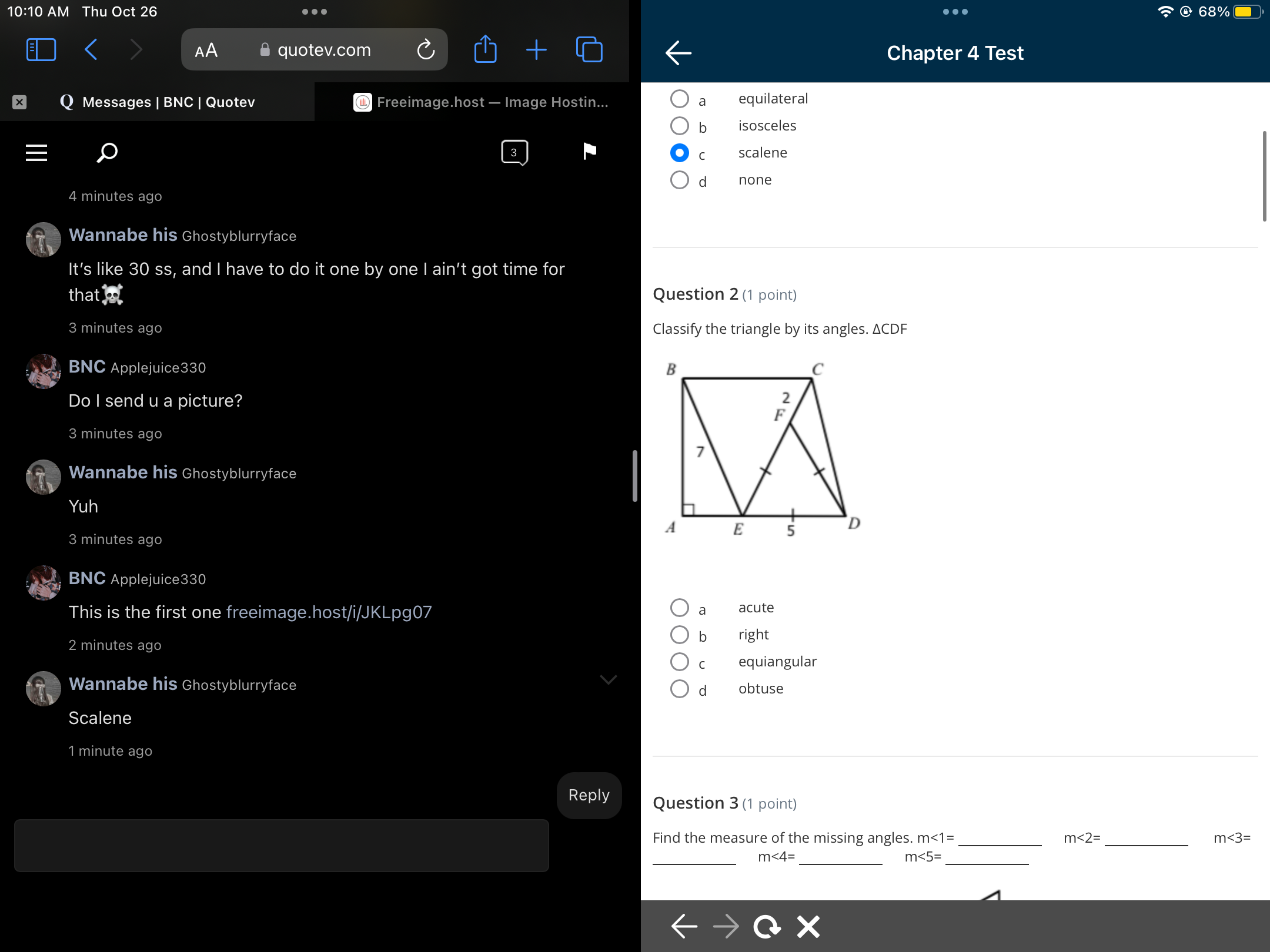The height and width of the screenshot is (952, 1270).
Task: Open new tab with plus icon
Action: tap(536, 50)
